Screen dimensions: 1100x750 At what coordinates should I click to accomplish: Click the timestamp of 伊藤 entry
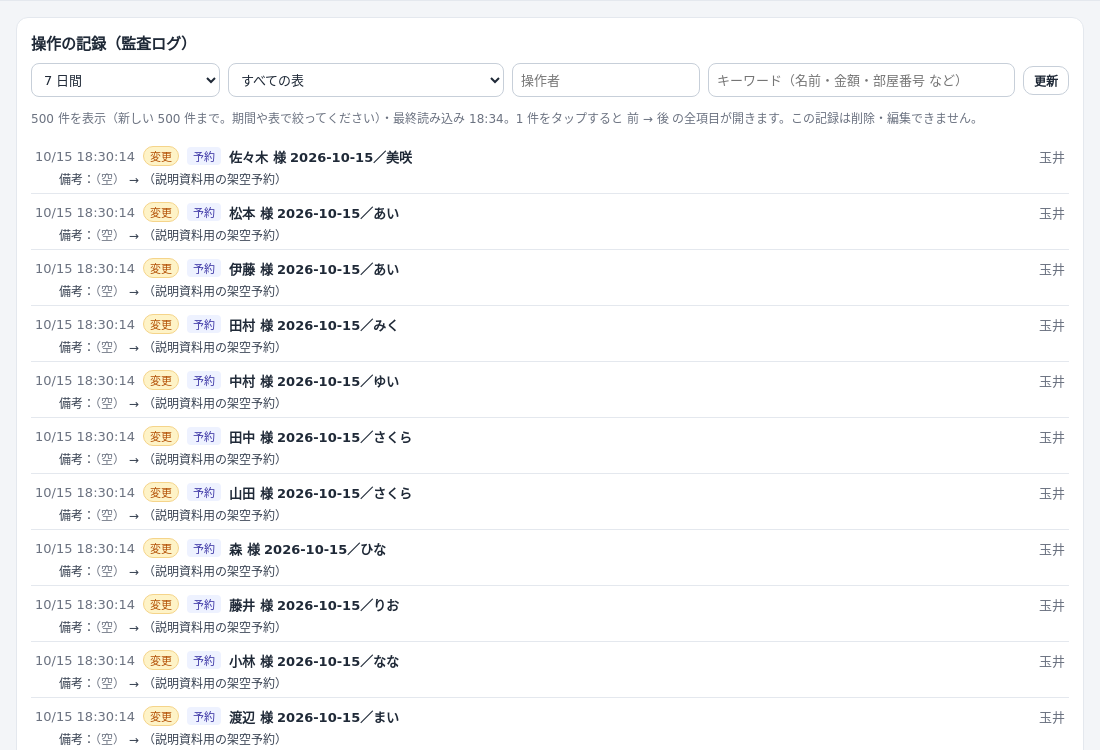tap(85, 269)
